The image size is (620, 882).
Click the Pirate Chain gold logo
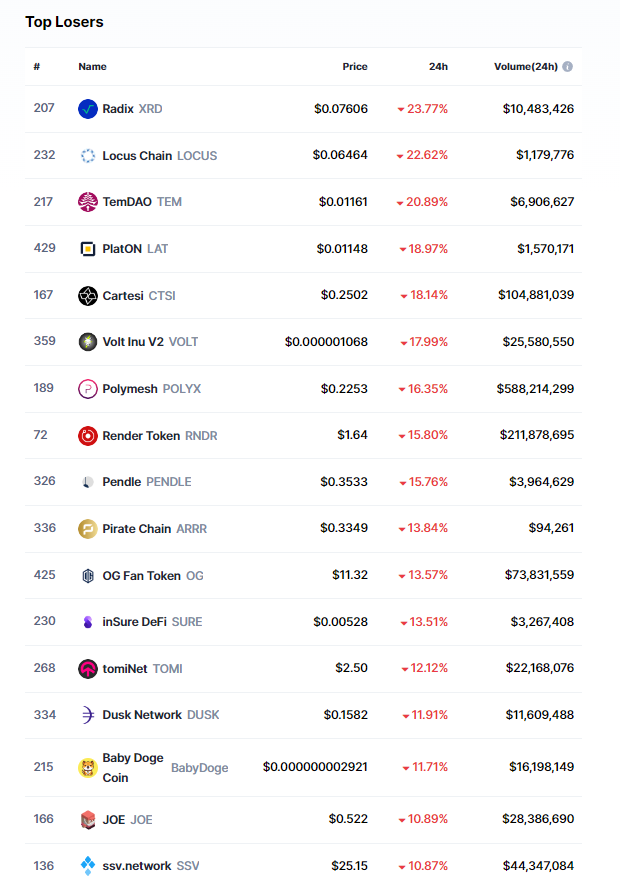tap(88, 529)
